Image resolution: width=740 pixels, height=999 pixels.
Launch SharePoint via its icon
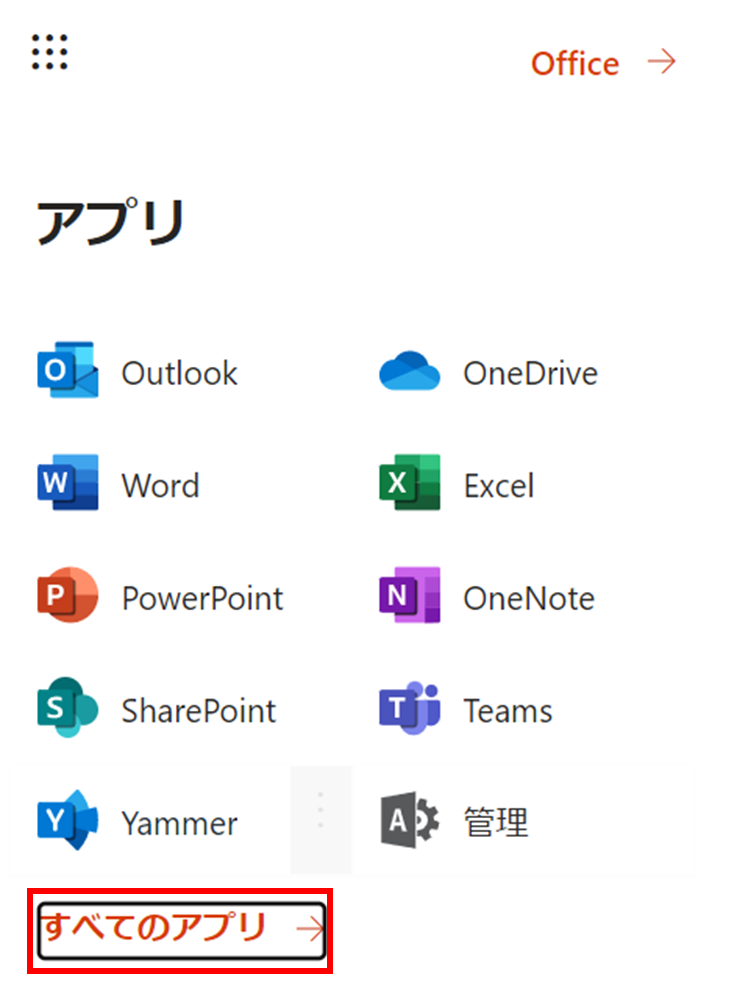coord(68,707)
